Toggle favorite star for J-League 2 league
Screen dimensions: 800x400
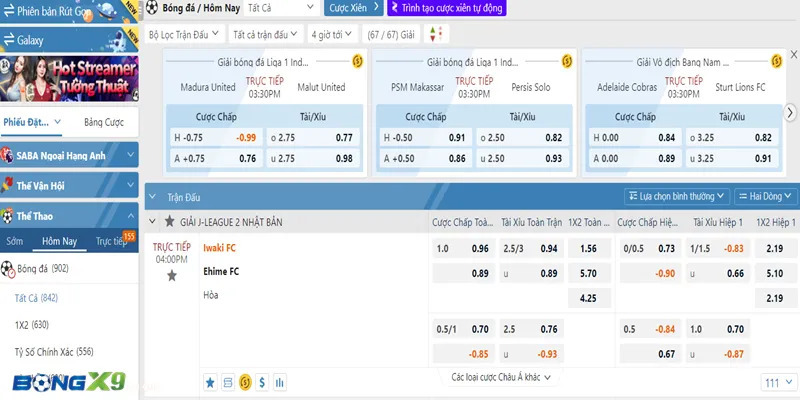click(169, 222)
